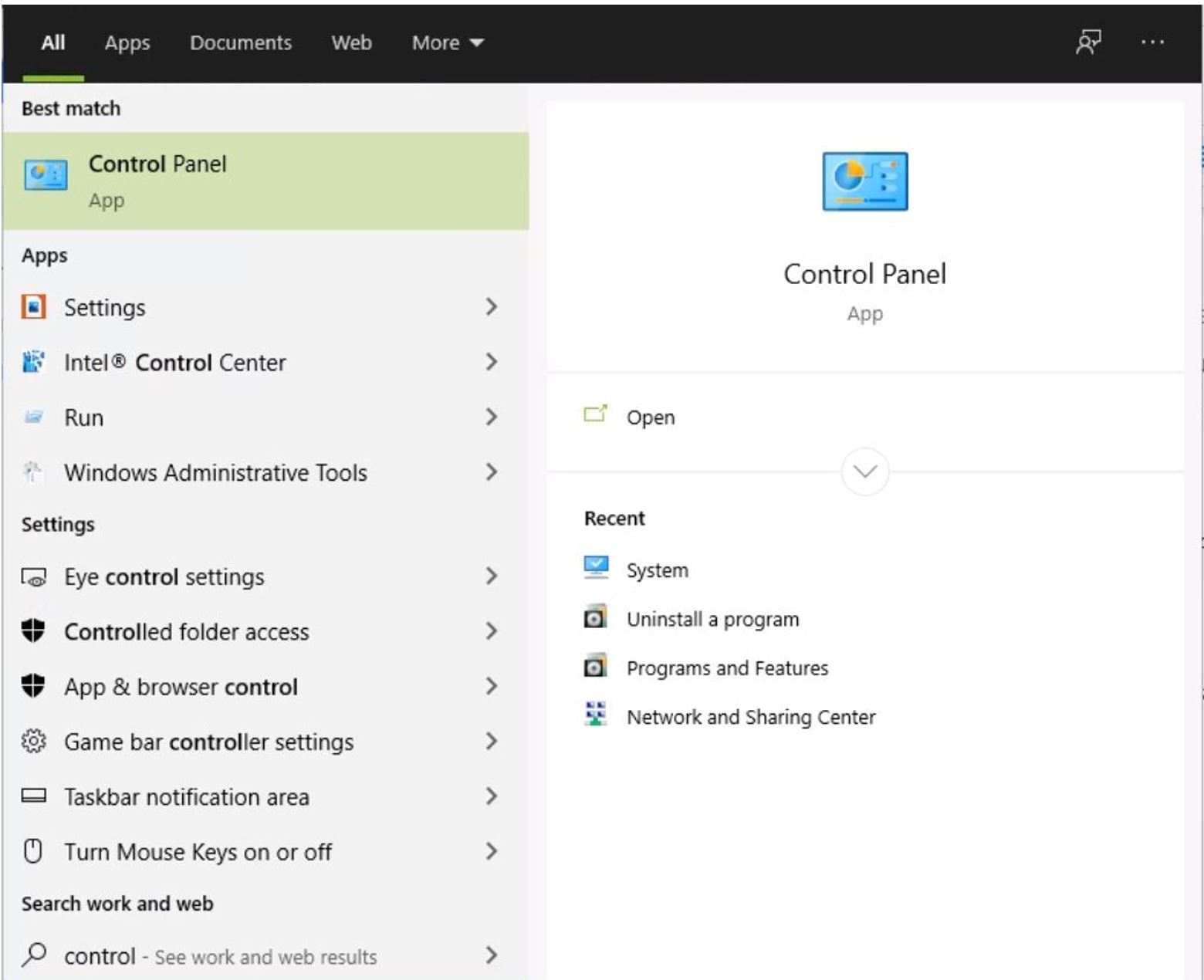1204x980 pixels.
Task: Select the Windows Administrative Tools result
Action: 265,472
